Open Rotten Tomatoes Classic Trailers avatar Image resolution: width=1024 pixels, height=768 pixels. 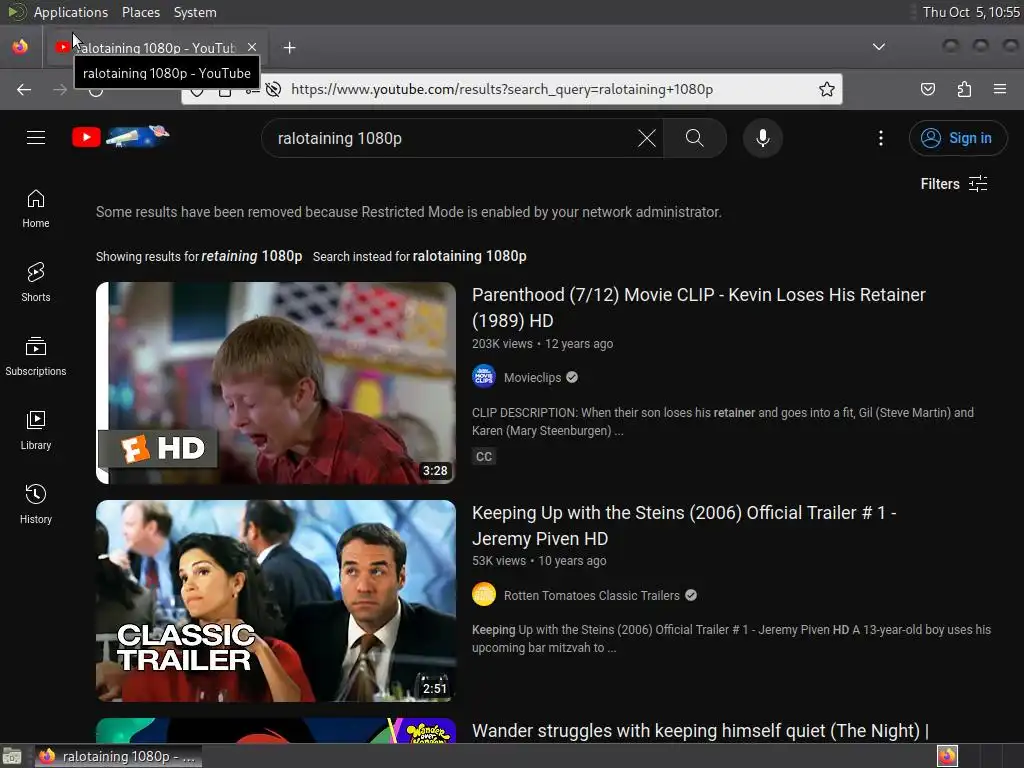484,595
